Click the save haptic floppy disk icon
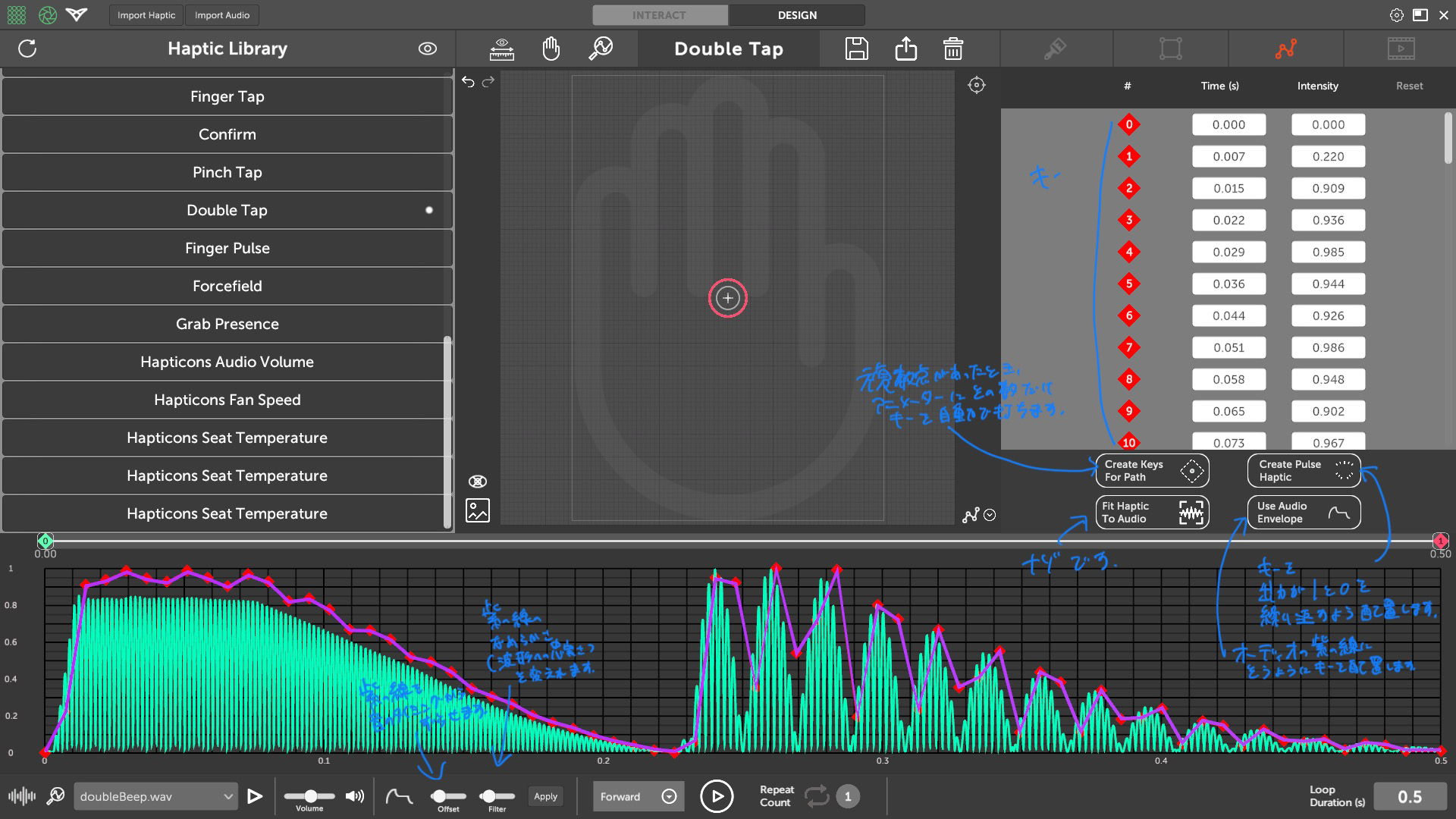 tap(857, 49)
